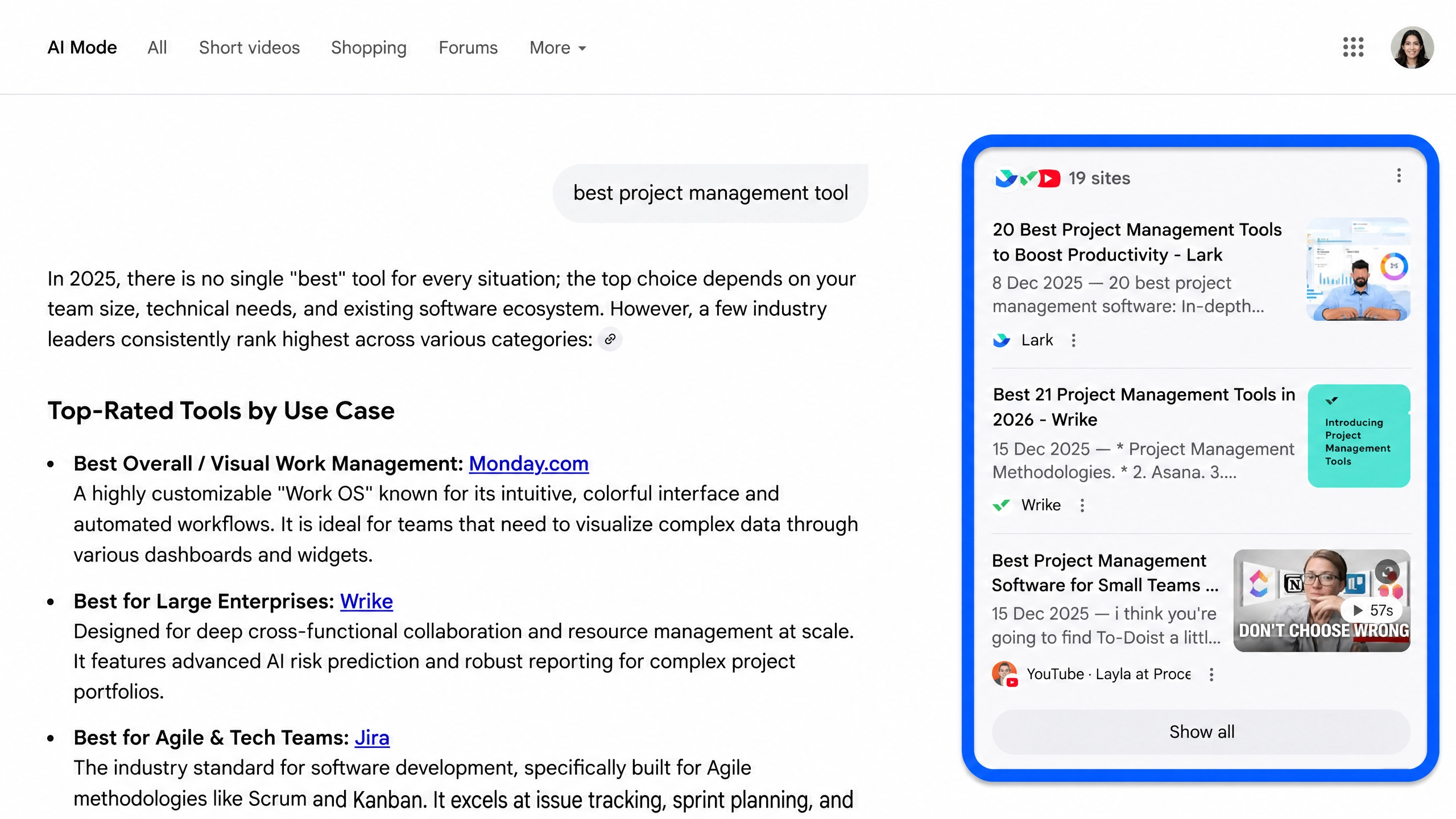Switch to the AI Mode tab
This screenshot has width=1456, height=819.
point(82,48)
